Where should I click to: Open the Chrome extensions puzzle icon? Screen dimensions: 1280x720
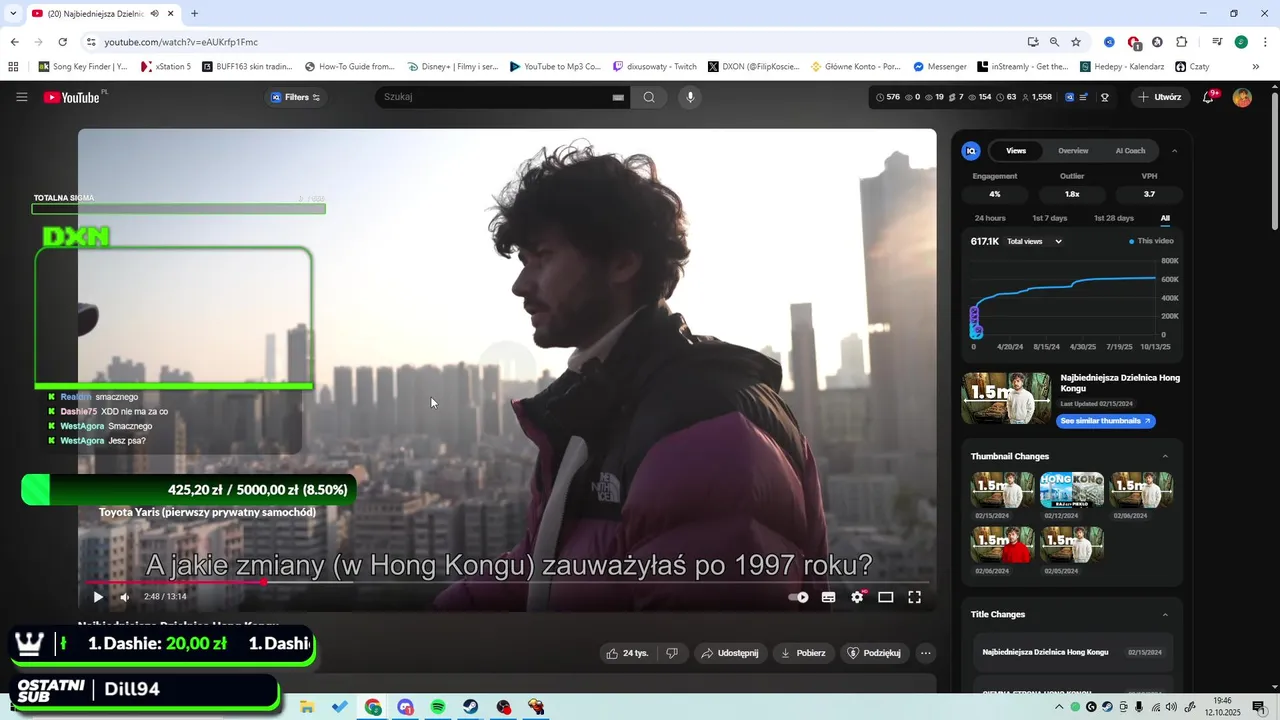point(1181,42)
